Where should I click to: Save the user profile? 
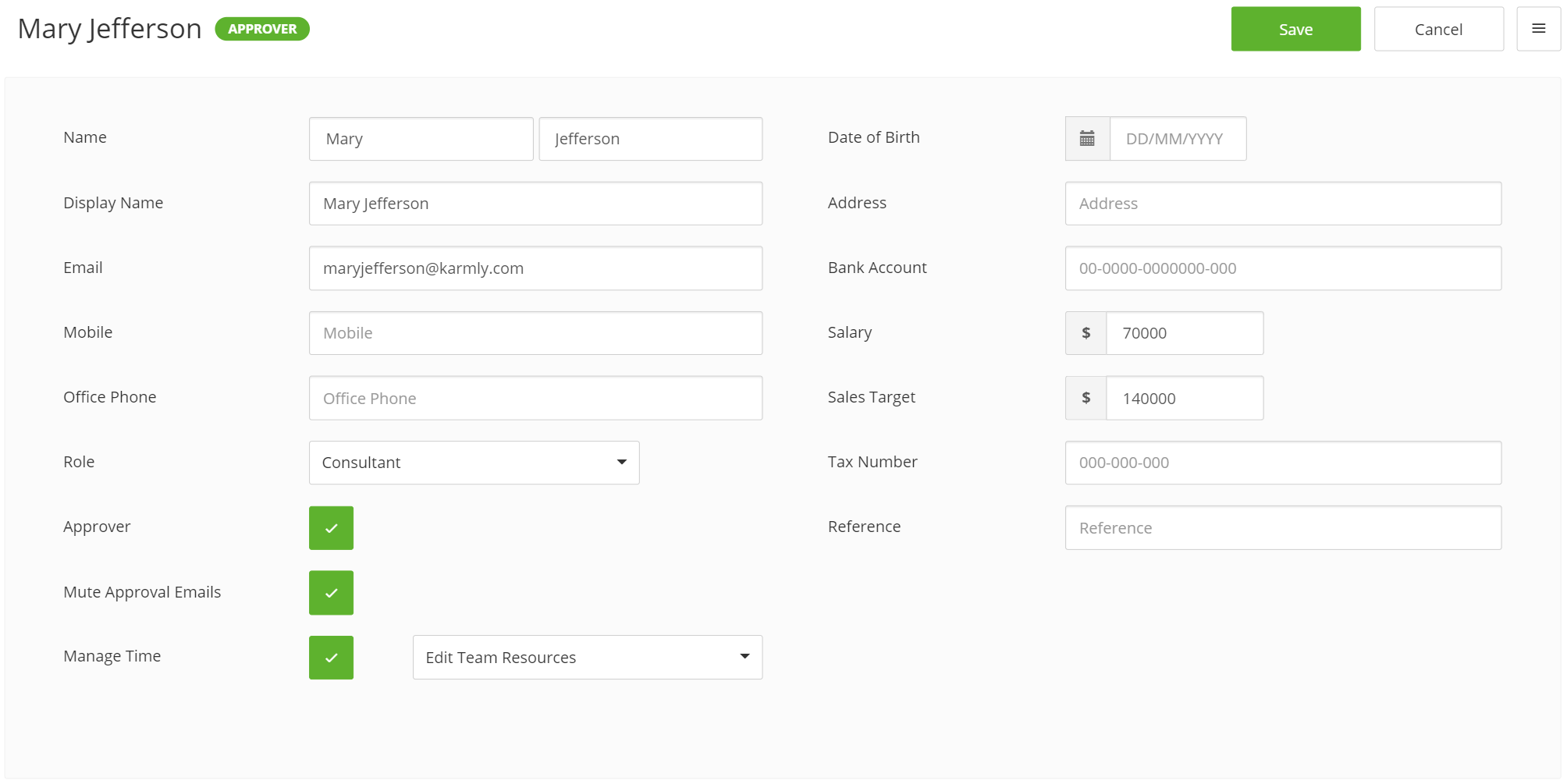click(x=1295, y=29)
